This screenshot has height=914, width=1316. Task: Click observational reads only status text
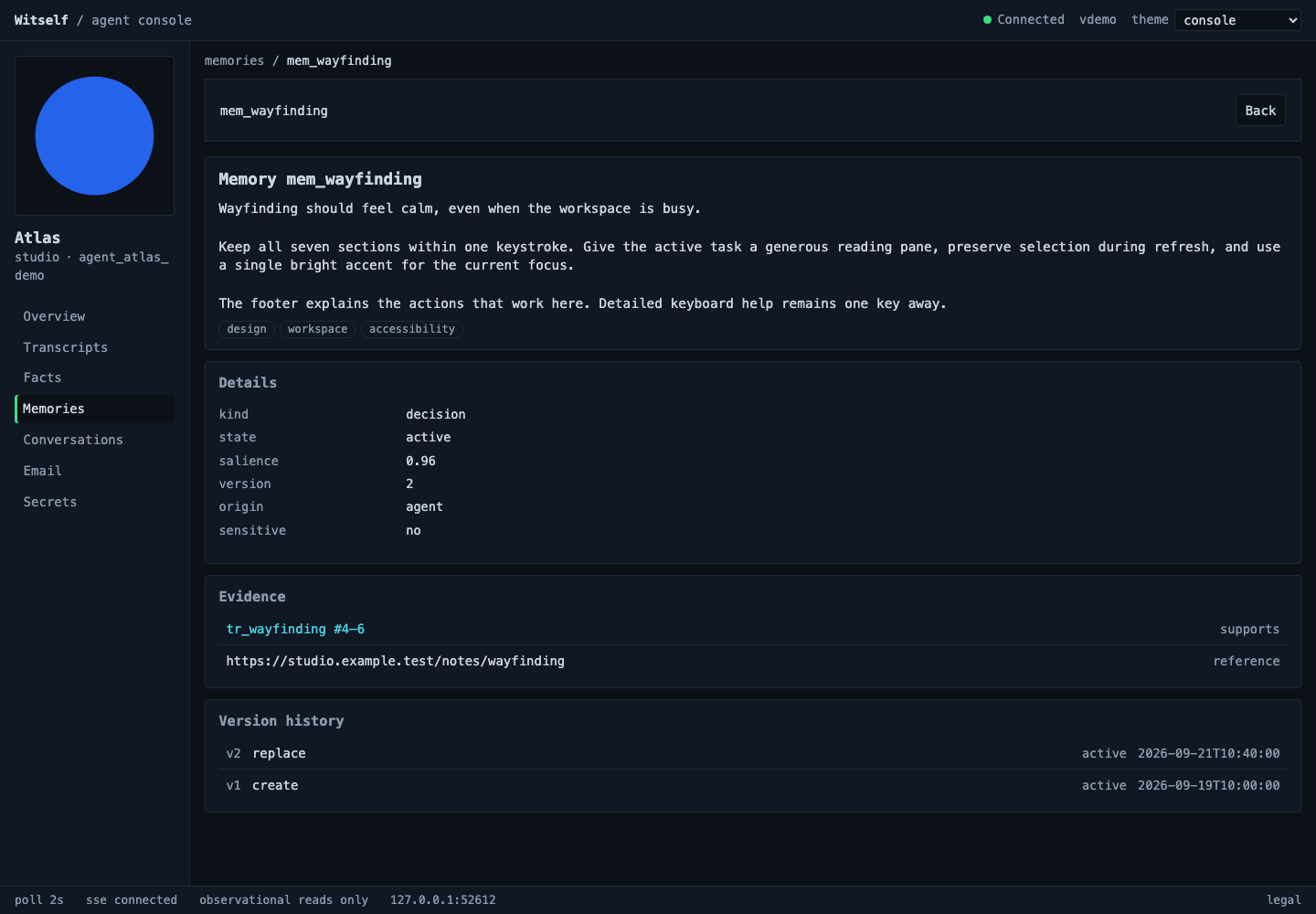click(283, 900)
